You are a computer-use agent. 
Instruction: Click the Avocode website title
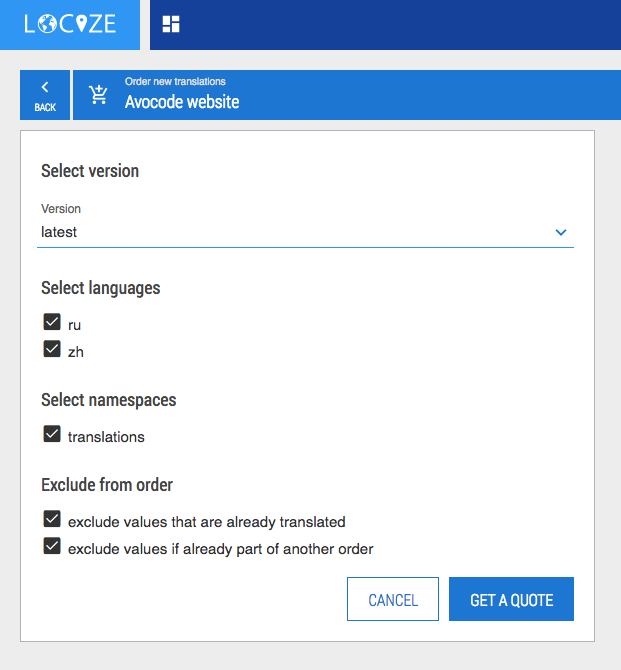tap(182, 102)
